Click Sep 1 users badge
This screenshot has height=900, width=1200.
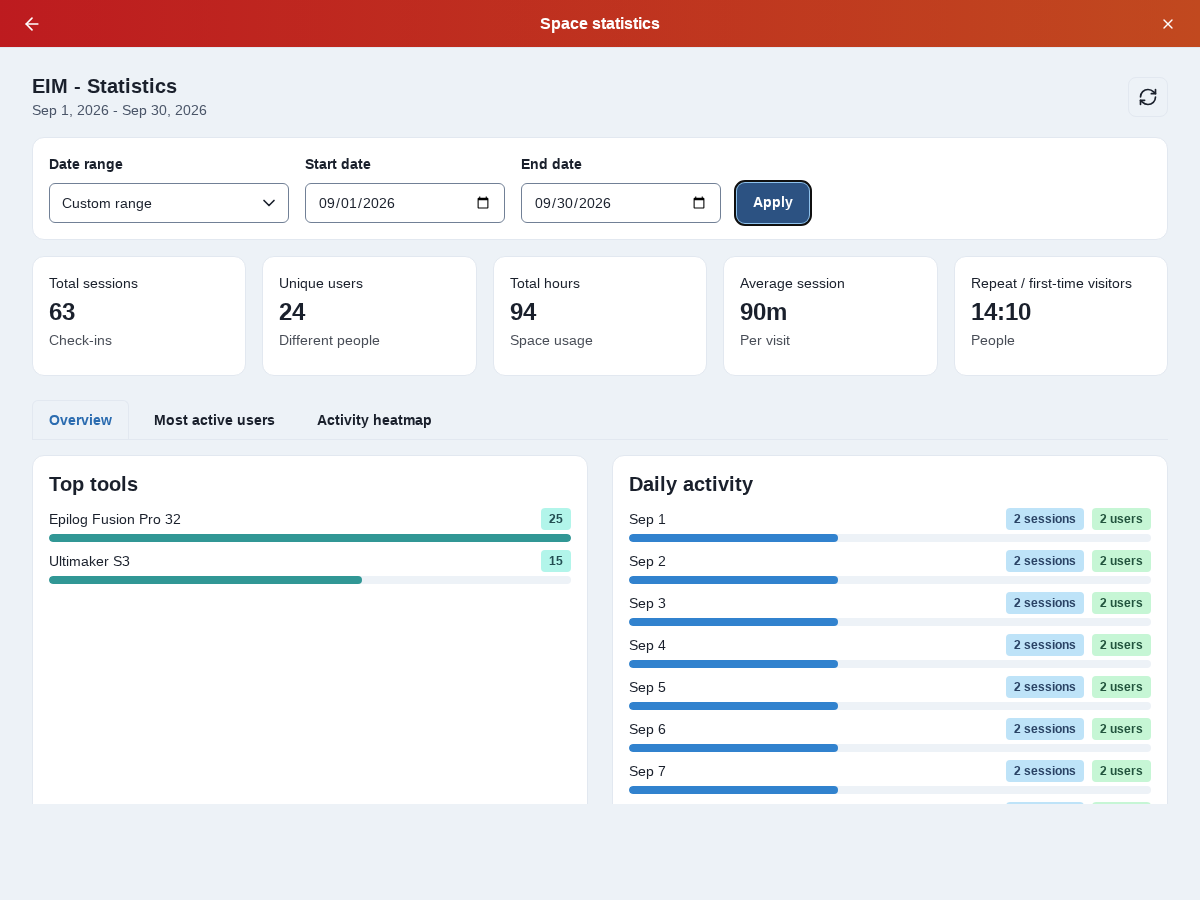click(x=1121, y=519)
